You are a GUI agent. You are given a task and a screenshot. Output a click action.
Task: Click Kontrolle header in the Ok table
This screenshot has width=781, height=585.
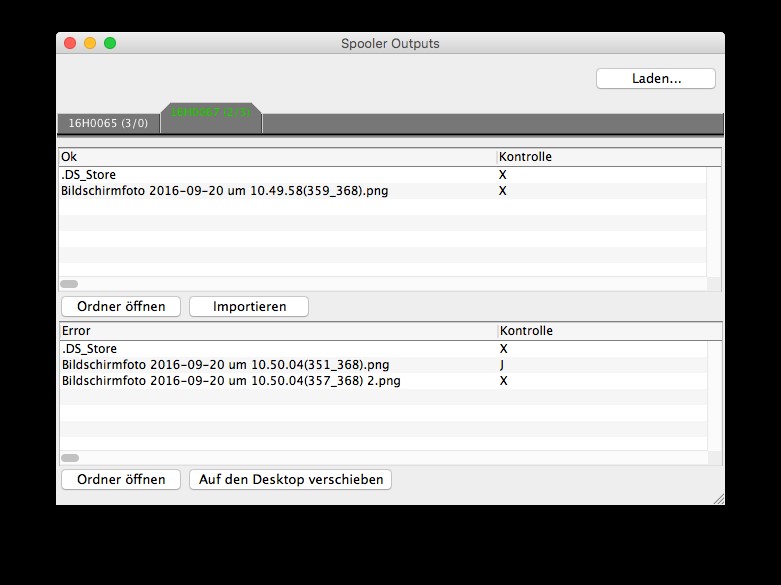[608, 157]
